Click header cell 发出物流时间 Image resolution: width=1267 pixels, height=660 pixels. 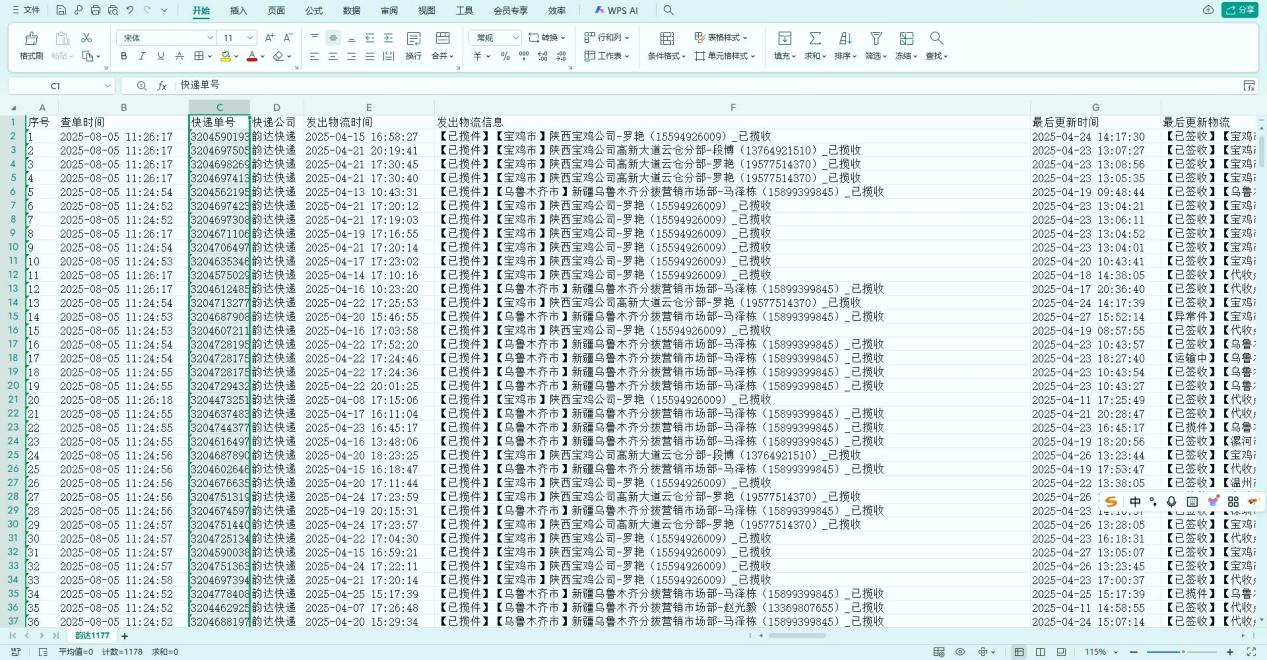pyautogui.click(x=370, y=122)
